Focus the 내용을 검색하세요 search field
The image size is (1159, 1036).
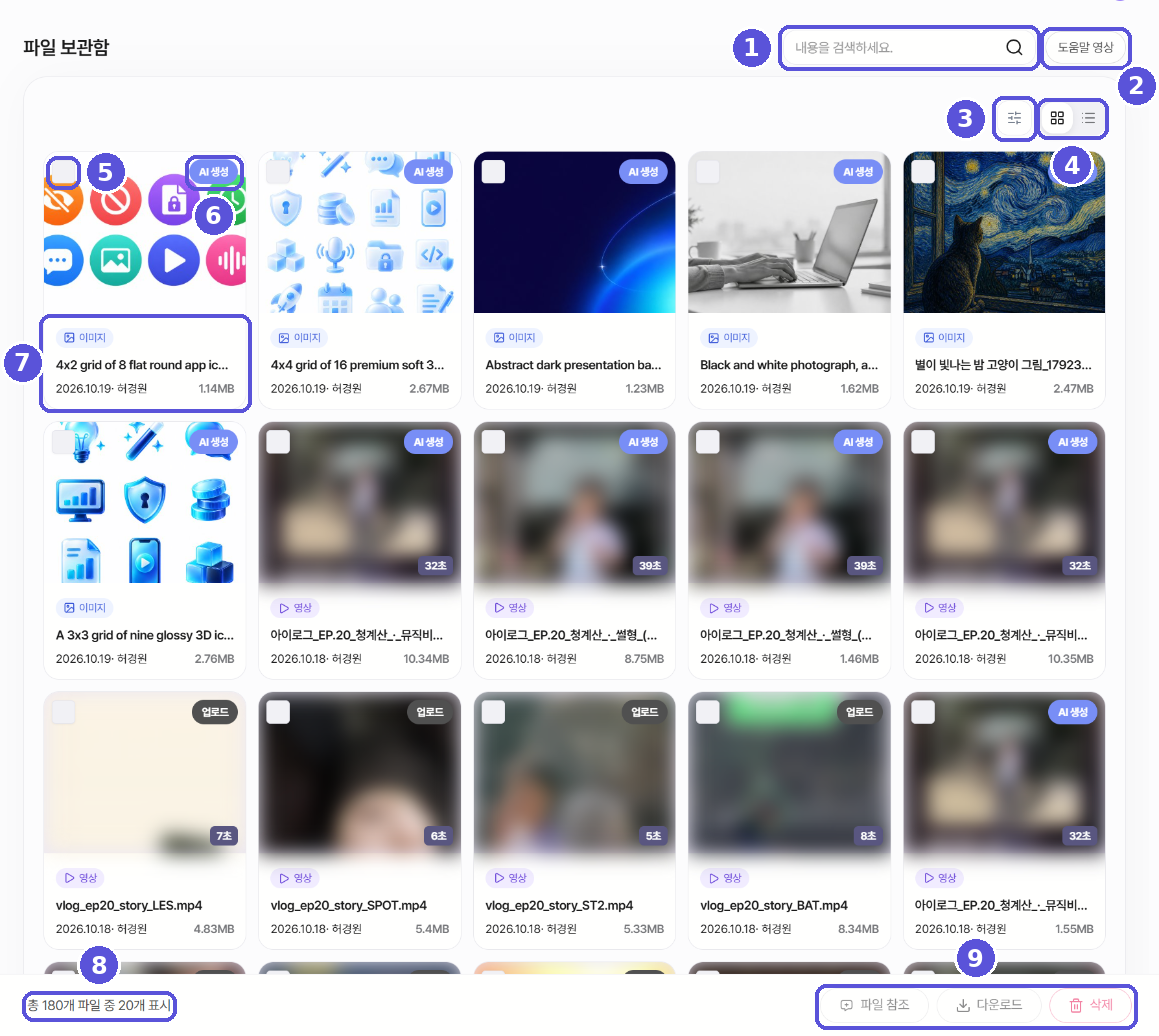[910, 48]
